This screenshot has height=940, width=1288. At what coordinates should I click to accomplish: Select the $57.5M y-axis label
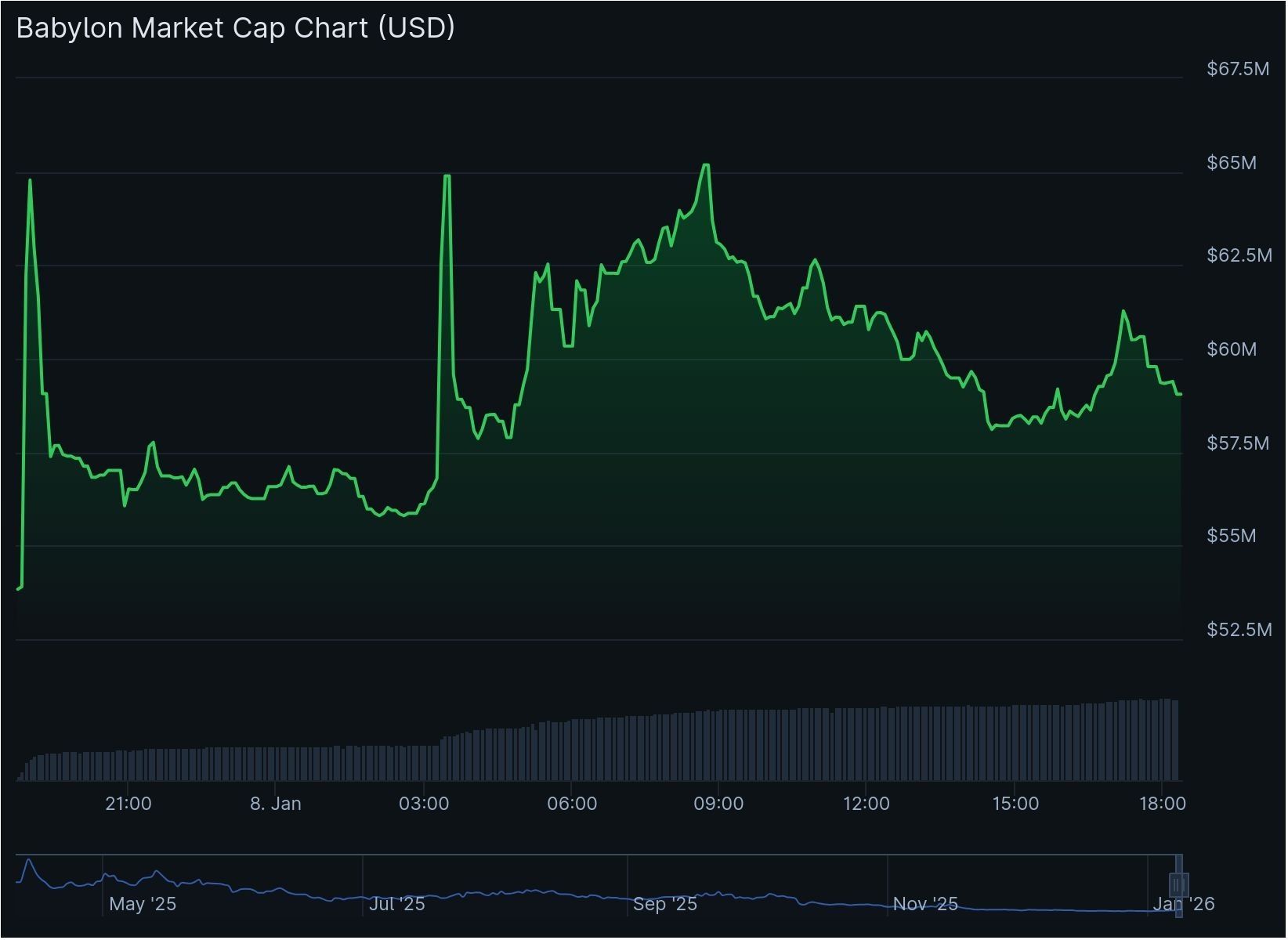pyautogui.click(x=1238, y=443)
